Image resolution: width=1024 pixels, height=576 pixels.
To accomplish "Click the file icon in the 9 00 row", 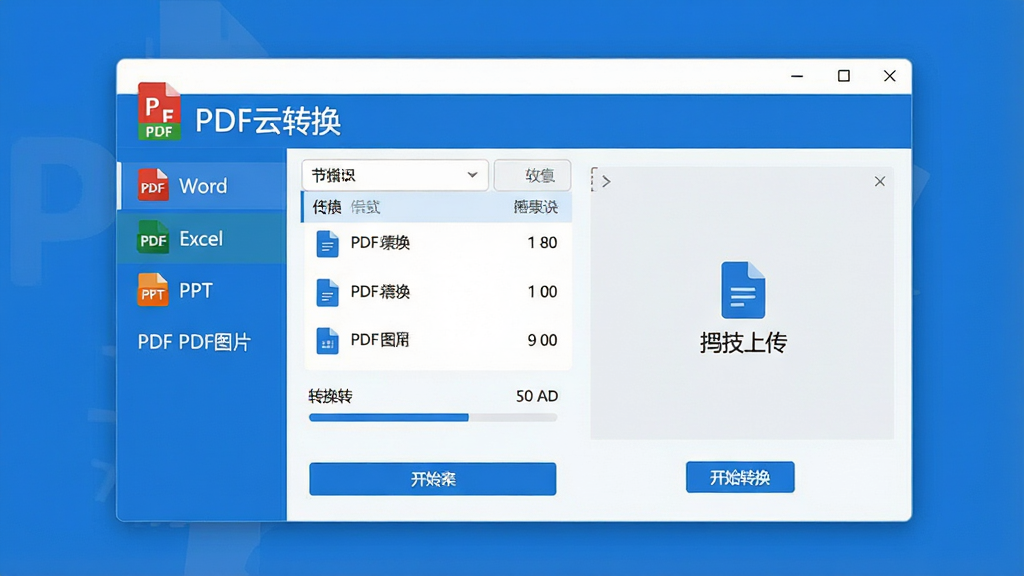I will [327, 340].
